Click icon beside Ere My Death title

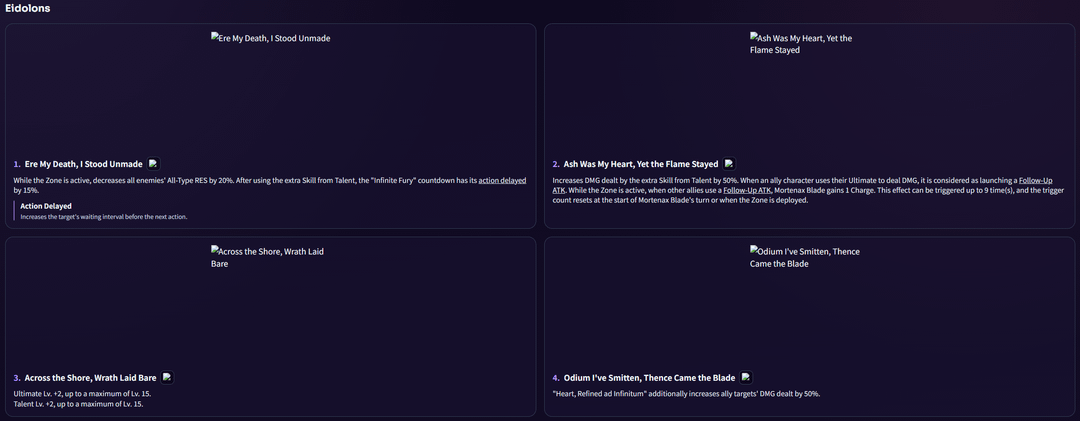(x=153, y=163)
